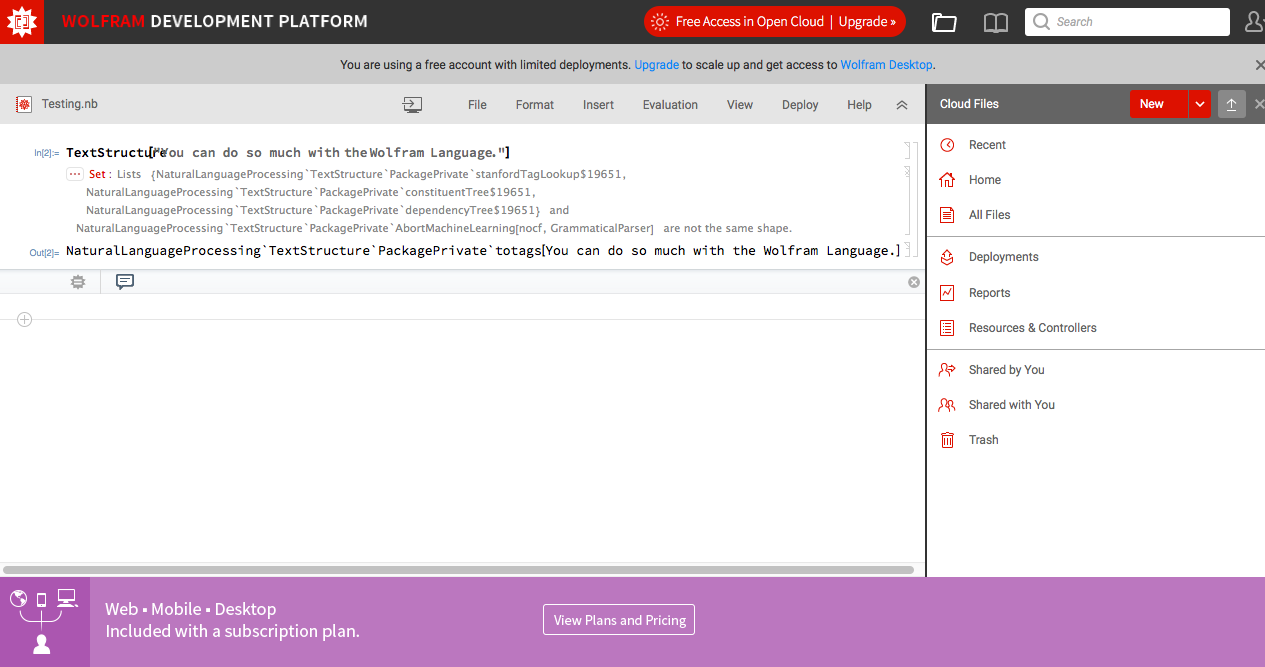Viewport: 1265px width, 667px height.
Task: Open the Evaluation menu
Action: (x=670, y=104)
